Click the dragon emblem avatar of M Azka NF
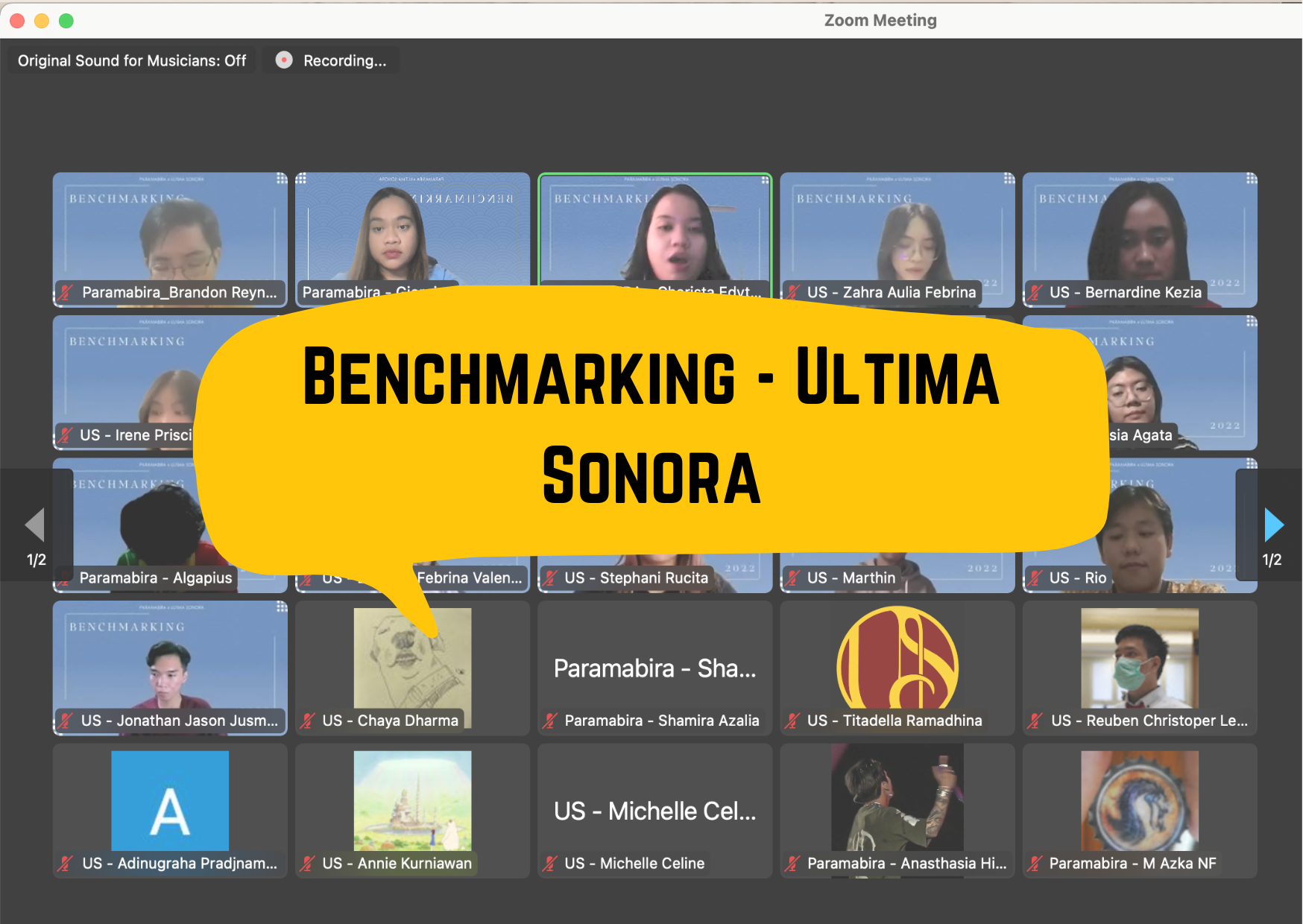Image resolution: width=1303 pixels, height=924 pixels. [1140, 801]
